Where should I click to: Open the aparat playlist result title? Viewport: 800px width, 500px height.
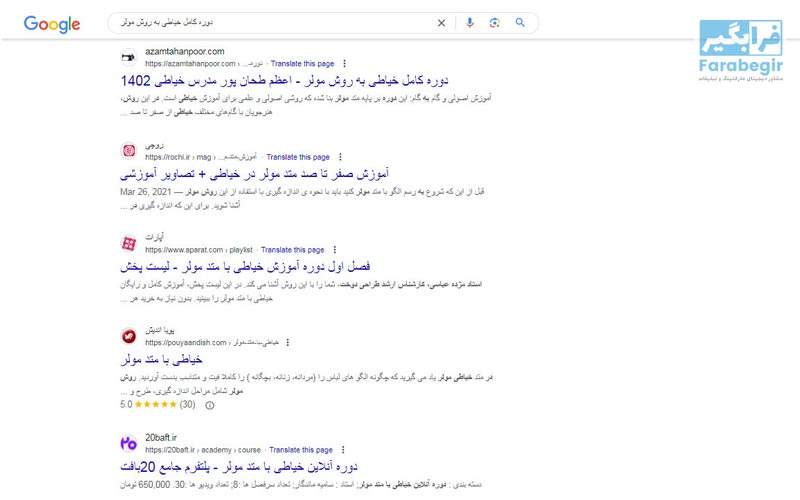245,267
